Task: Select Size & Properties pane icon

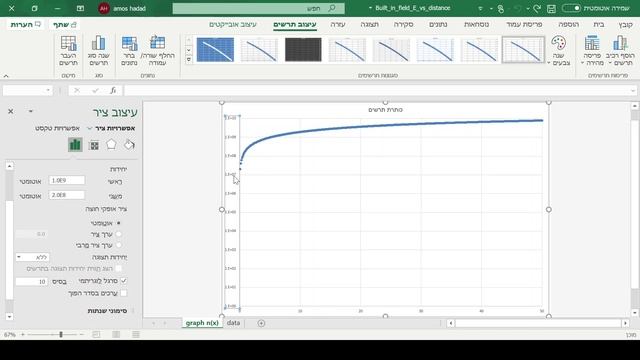Action: tap(94, 145)
